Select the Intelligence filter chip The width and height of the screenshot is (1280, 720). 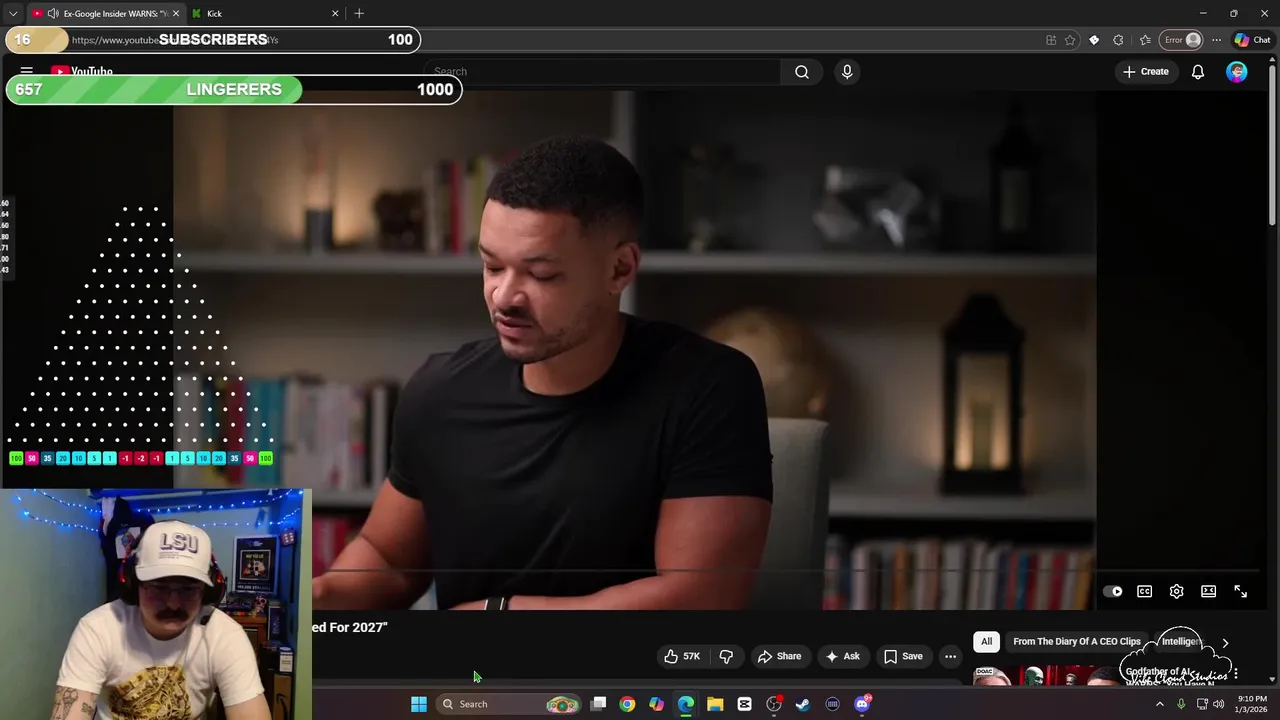click(1180, 641)
